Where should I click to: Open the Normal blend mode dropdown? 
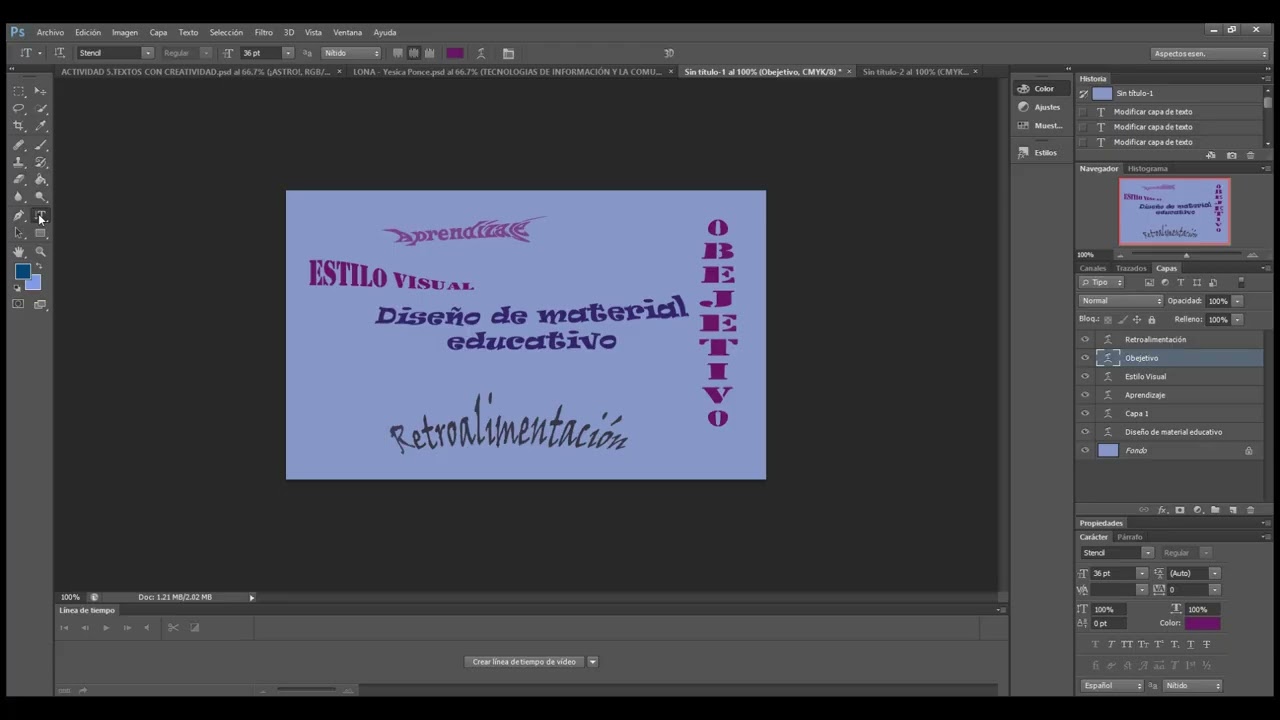[x=1121, y=301]
